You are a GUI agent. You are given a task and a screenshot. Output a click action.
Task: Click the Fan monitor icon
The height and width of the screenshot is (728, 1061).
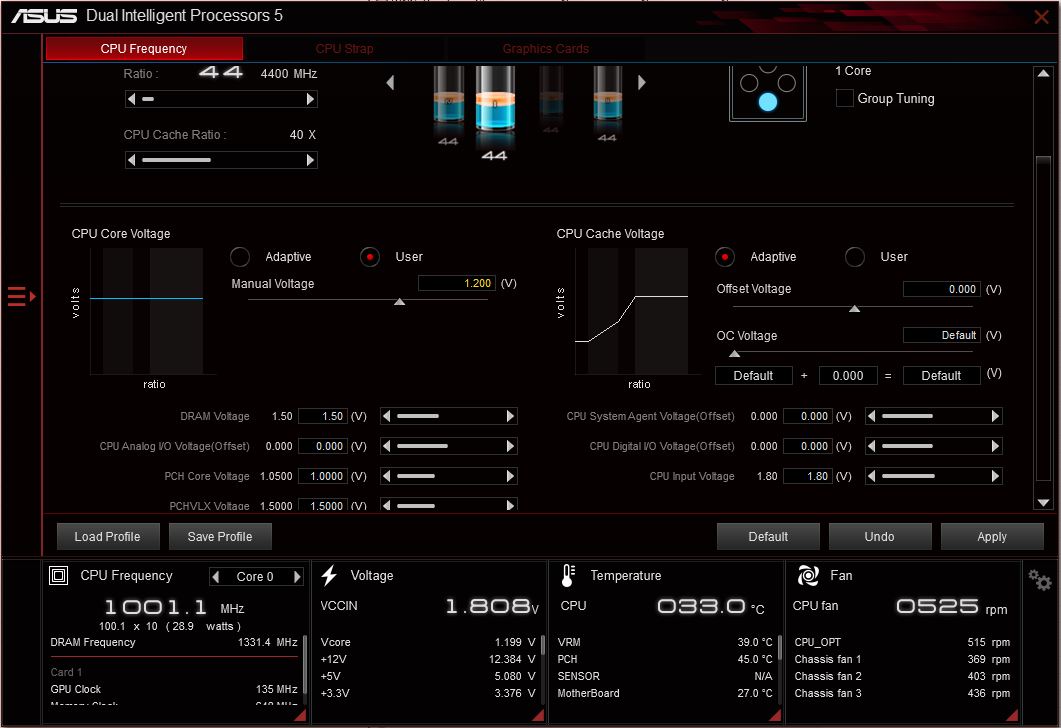[808, 576]
